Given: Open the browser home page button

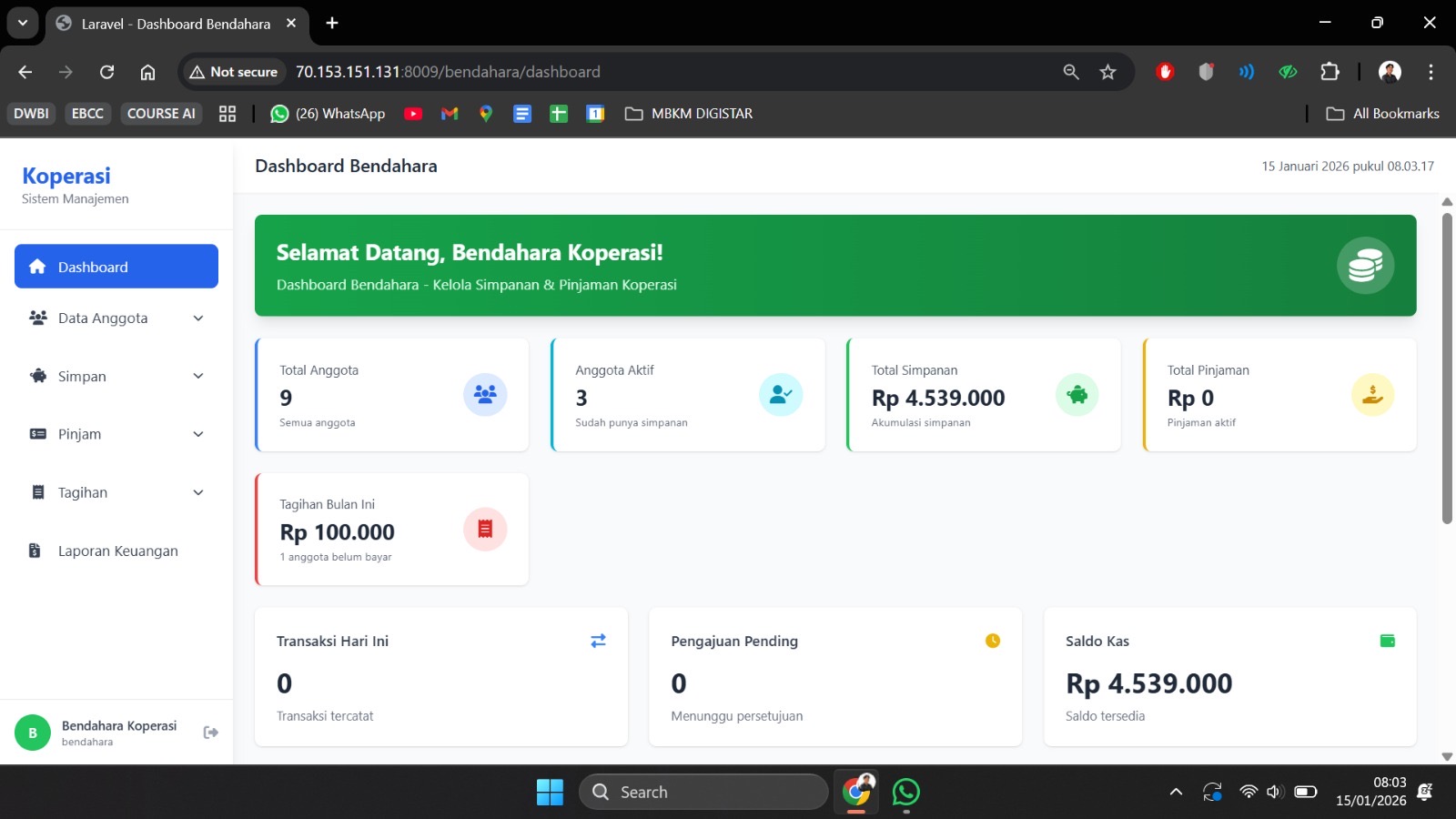Looking at the screenshot, I should pos(147,72).
